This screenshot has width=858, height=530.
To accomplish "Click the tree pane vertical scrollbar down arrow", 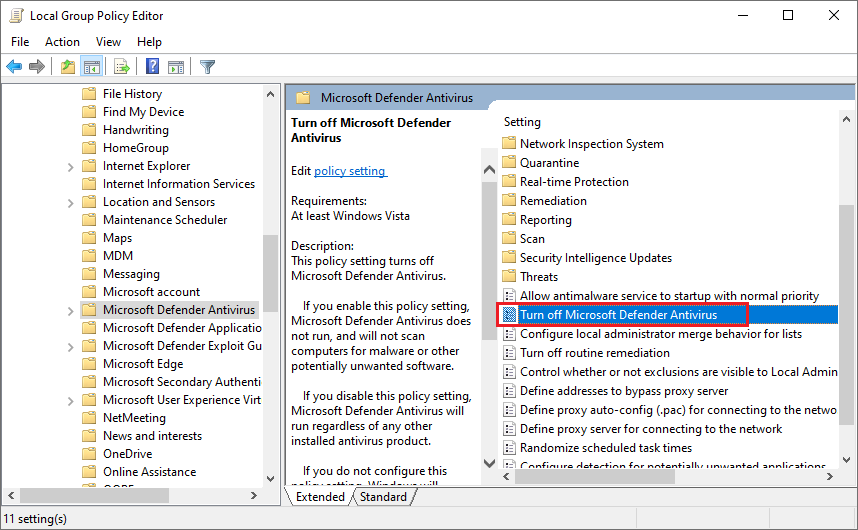I will pos(270,479).
